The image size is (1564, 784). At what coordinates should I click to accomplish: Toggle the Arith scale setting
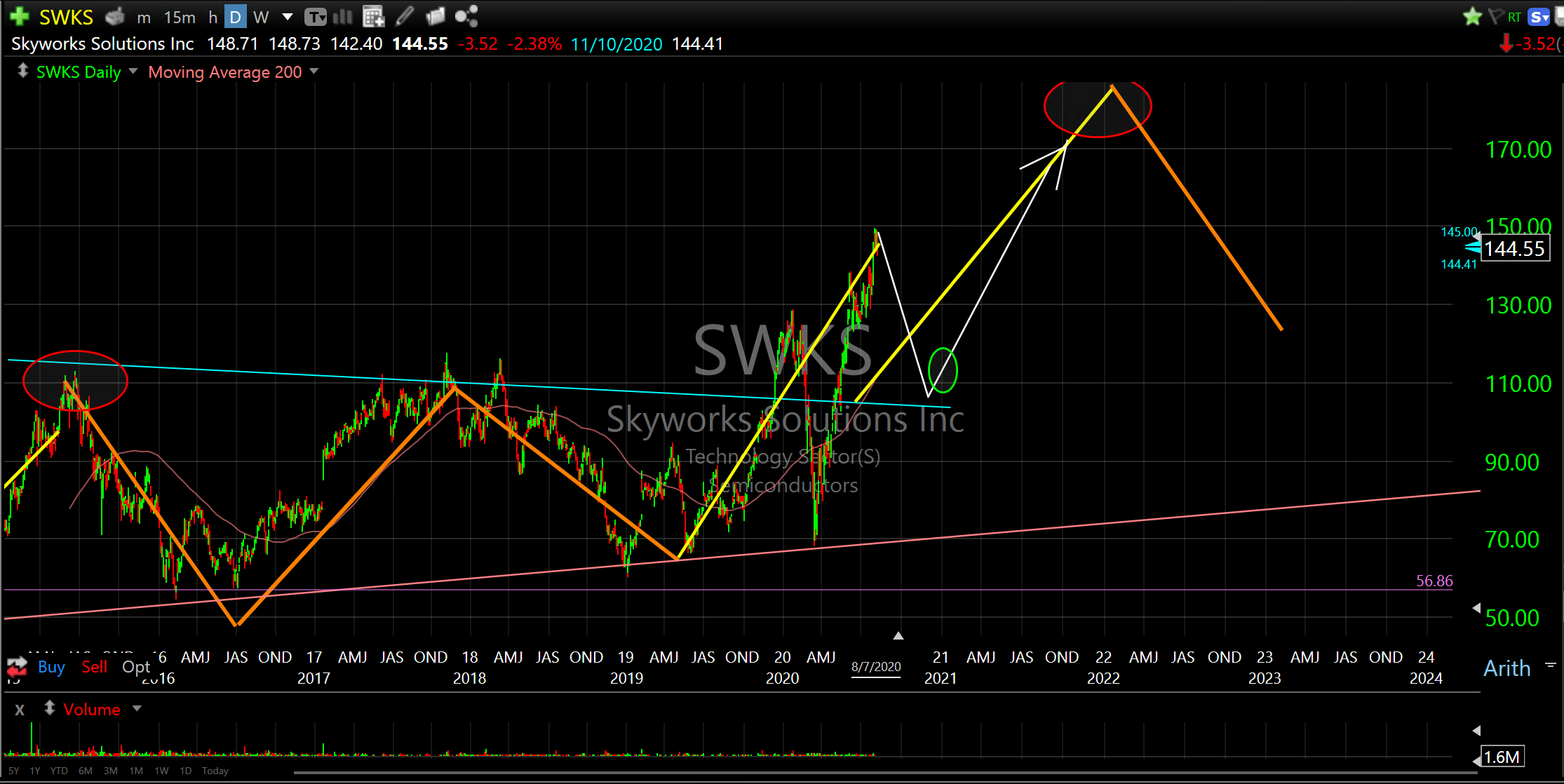click(1506, 668)
